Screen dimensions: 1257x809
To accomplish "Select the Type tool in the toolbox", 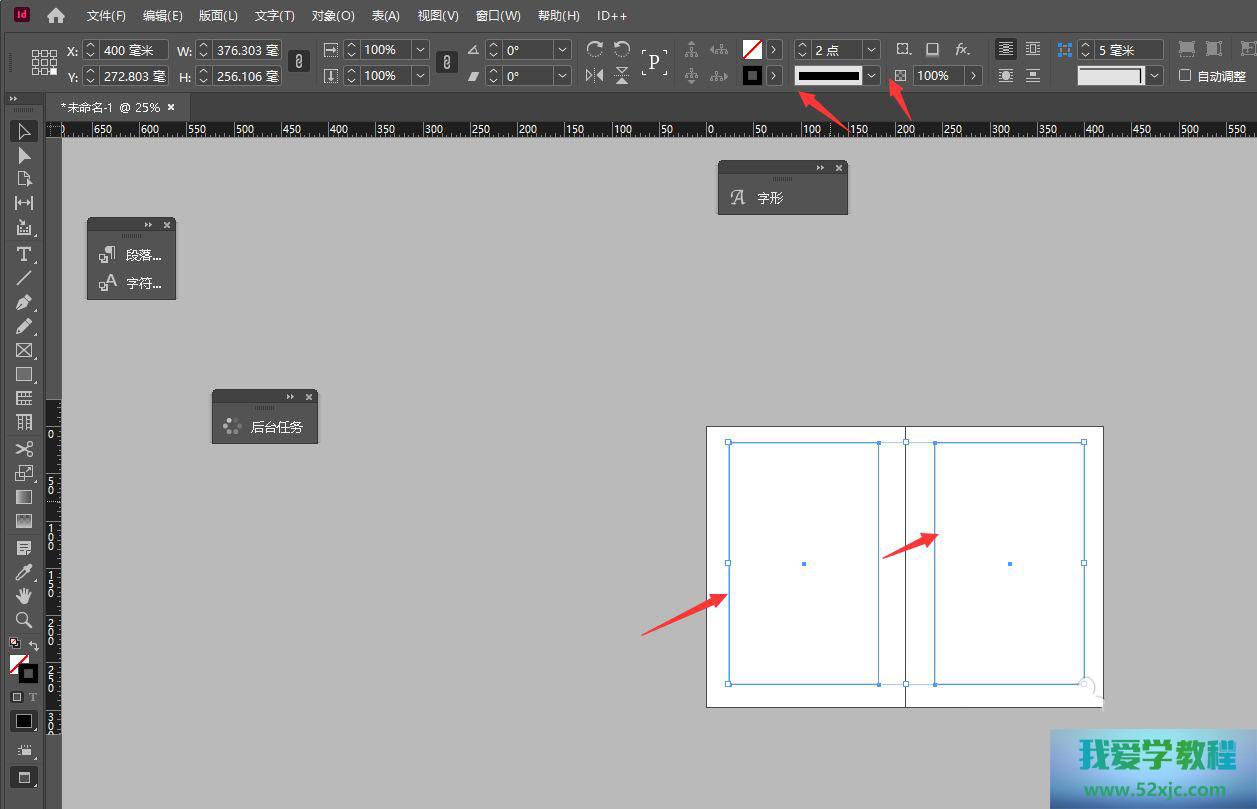I will [x=24, y=254].
